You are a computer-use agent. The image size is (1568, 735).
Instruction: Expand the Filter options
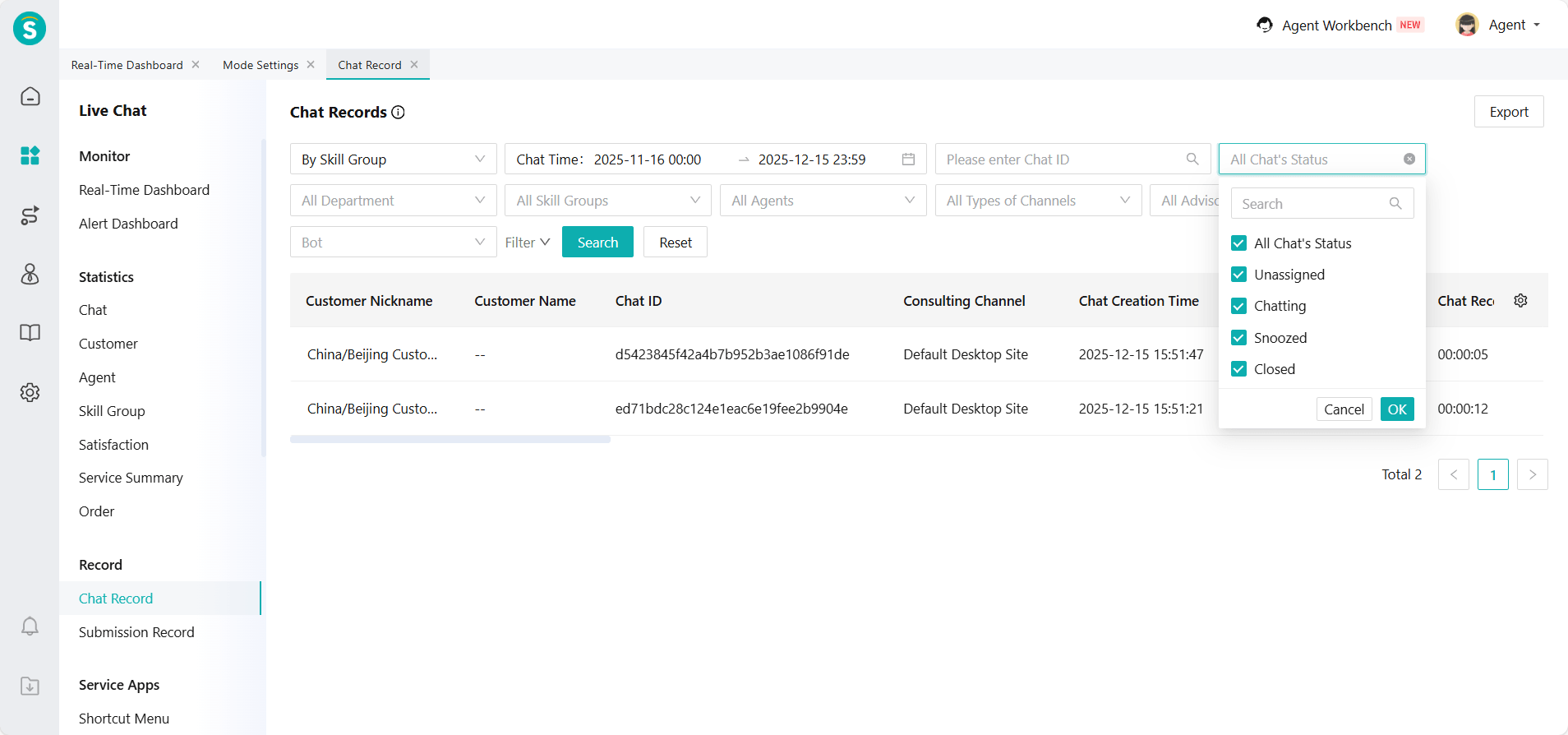(x=527, y=243)
